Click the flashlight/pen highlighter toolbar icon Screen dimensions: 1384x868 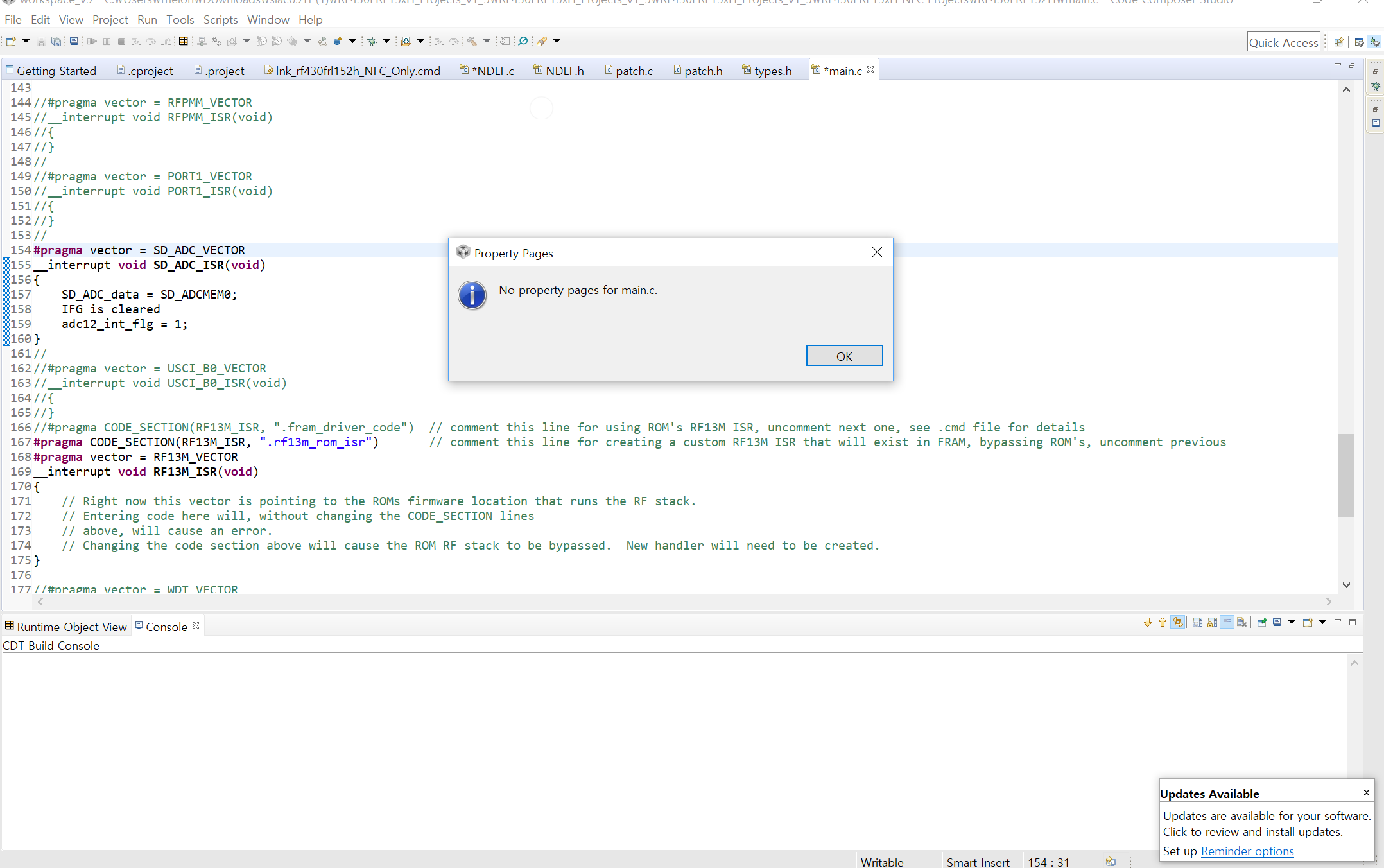click(542, 41)
